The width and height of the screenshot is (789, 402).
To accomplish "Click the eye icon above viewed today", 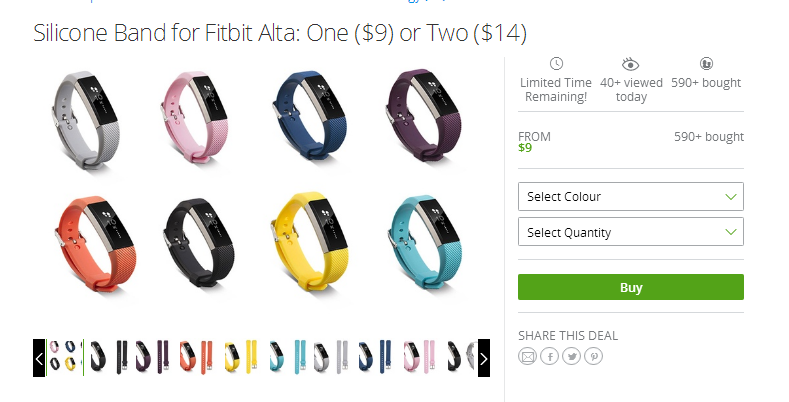I will point(630,64).
